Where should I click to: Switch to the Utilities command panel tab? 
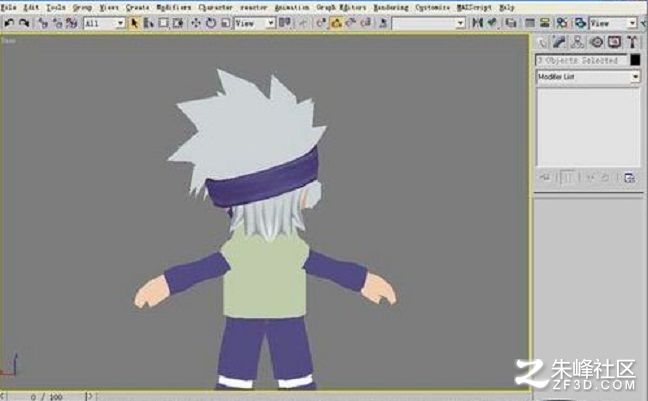pyautogui.click(x=632, y=42)
